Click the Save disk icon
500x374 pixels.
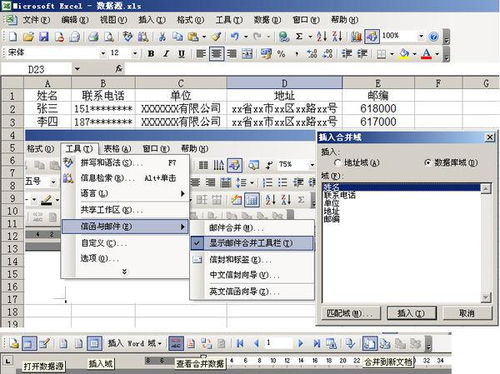pyautogui.click(x=44, y=36)
